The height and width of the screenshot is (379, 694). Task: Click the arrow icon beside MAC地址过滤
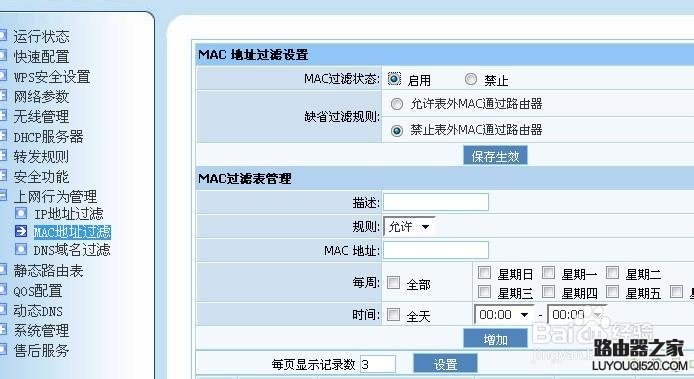coord(21,231)
